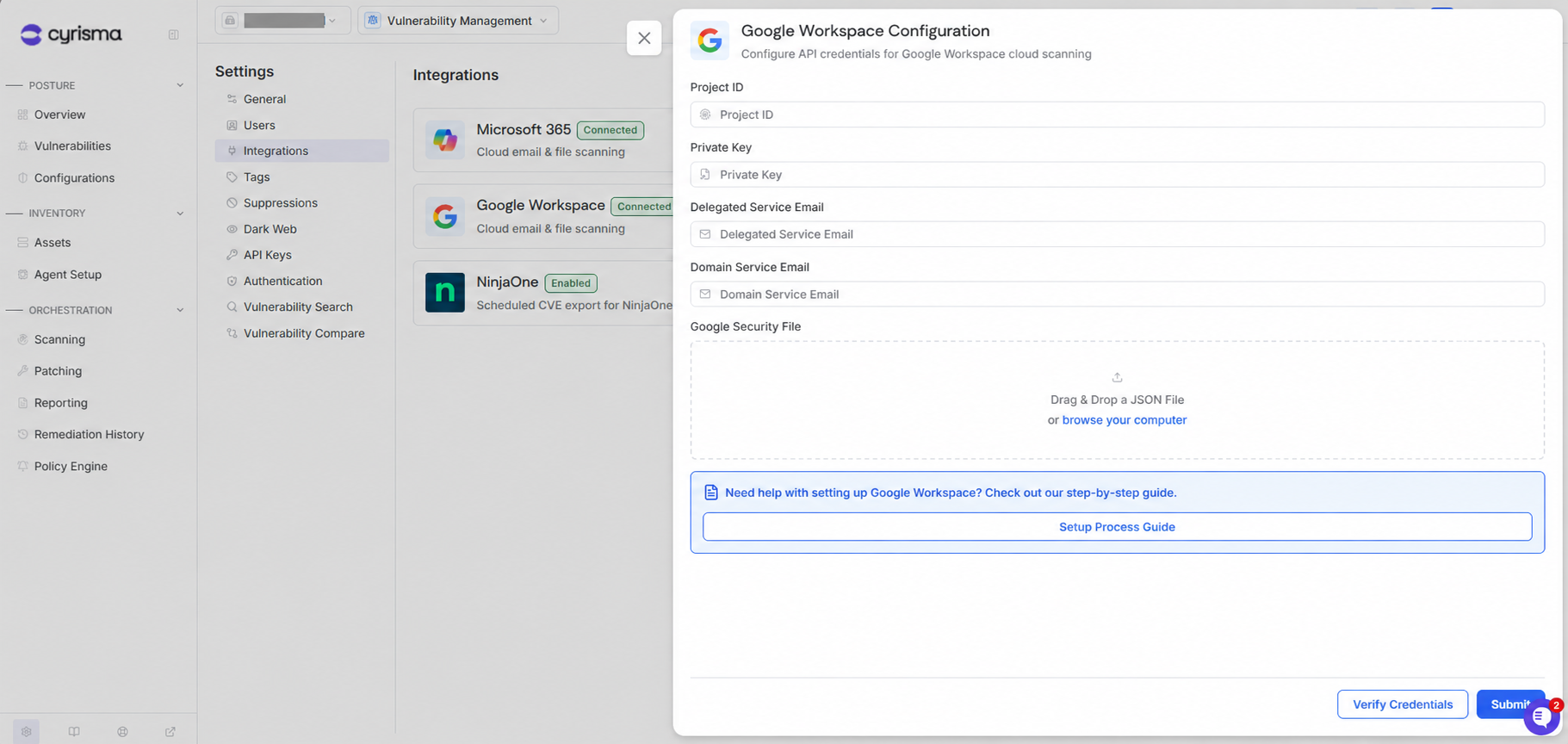Select Policy Engine in sidebar
Screen dimensions: 1568x744
coord(71,466)
